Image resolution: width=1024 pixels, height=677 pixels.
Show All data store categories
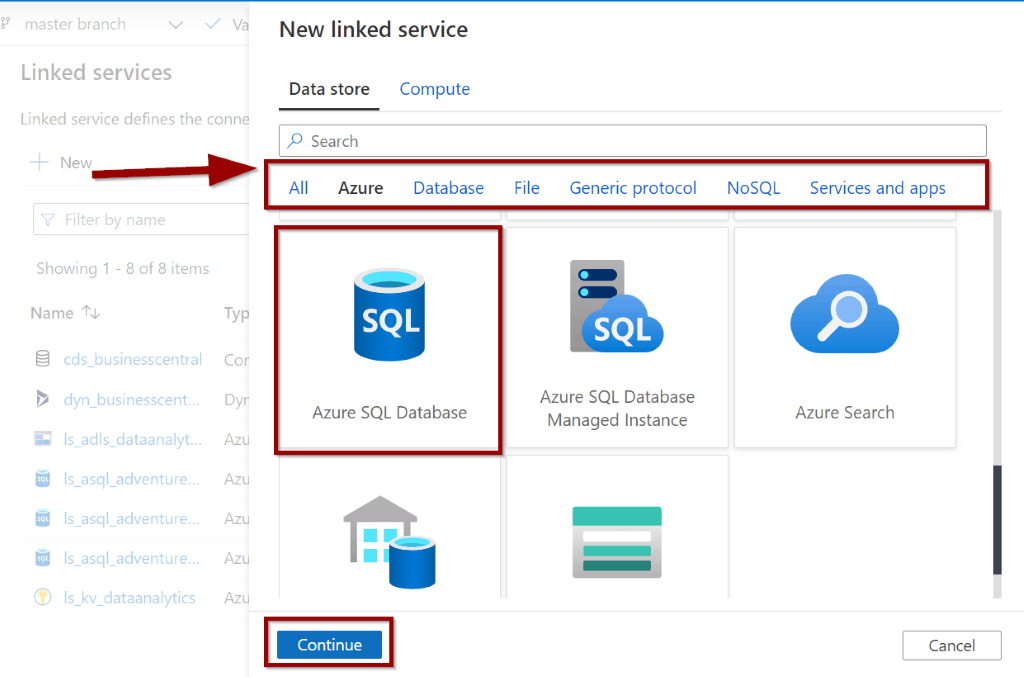[x=298, y=188]
